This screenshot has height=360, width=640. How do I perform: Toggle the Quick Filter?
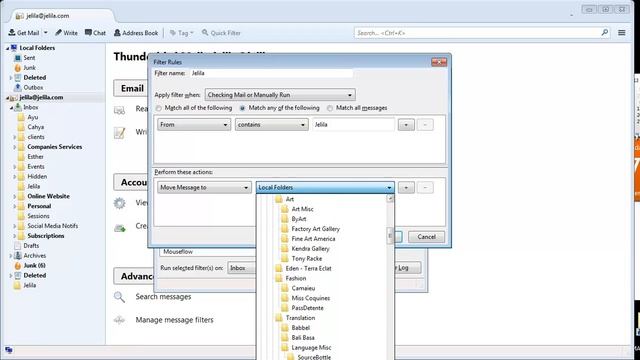(x=221, y=33)
